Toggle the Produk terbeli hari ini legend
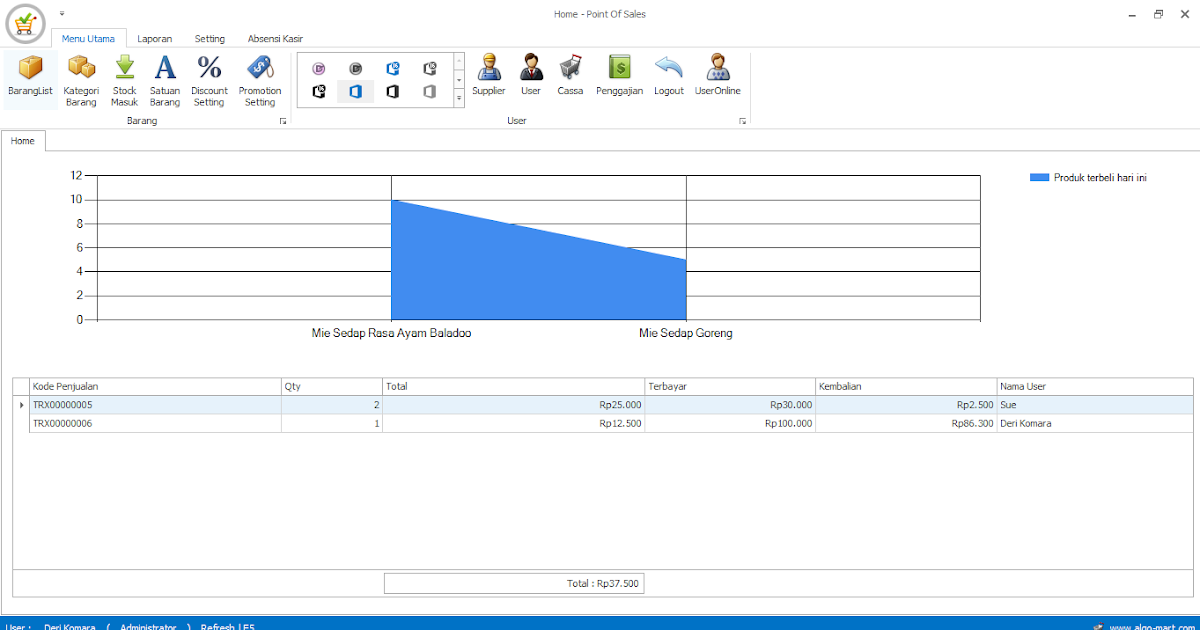 pyautogui.click(x=1088, y=176)
